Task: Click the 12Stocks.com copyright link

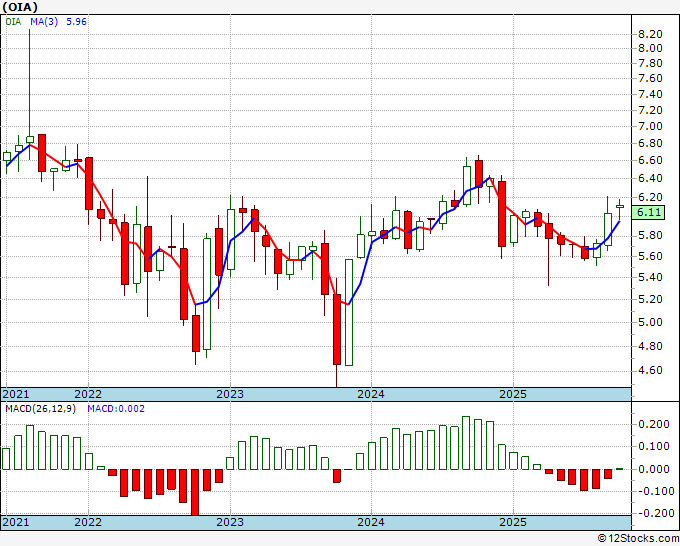Action: point(638,539)
